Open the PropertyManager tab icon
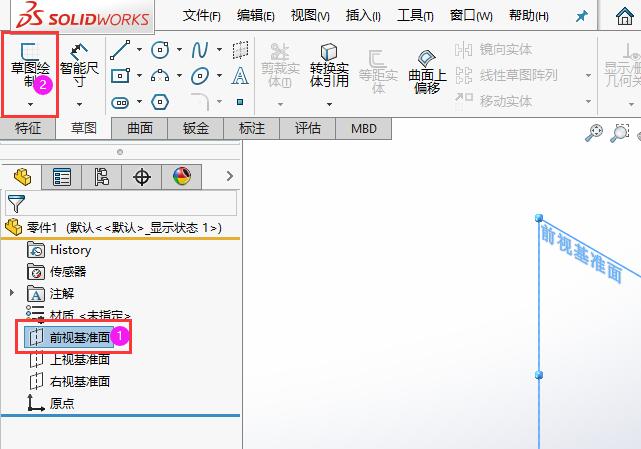 62,177
